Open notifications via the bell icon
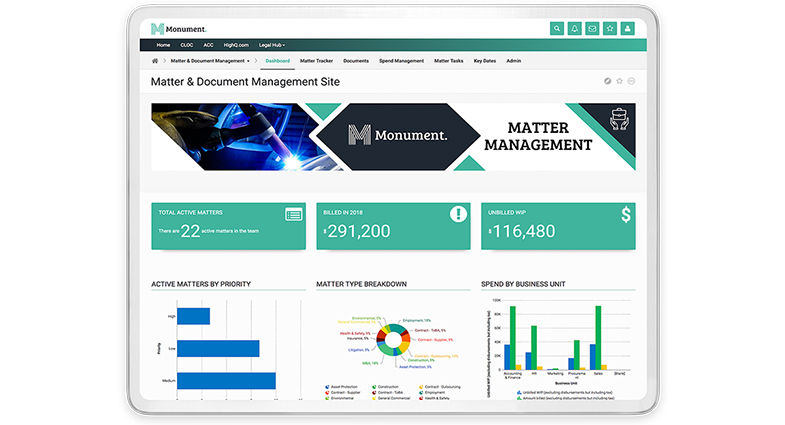This screenshot has width=785, height=425. click(x=574, y=29)
